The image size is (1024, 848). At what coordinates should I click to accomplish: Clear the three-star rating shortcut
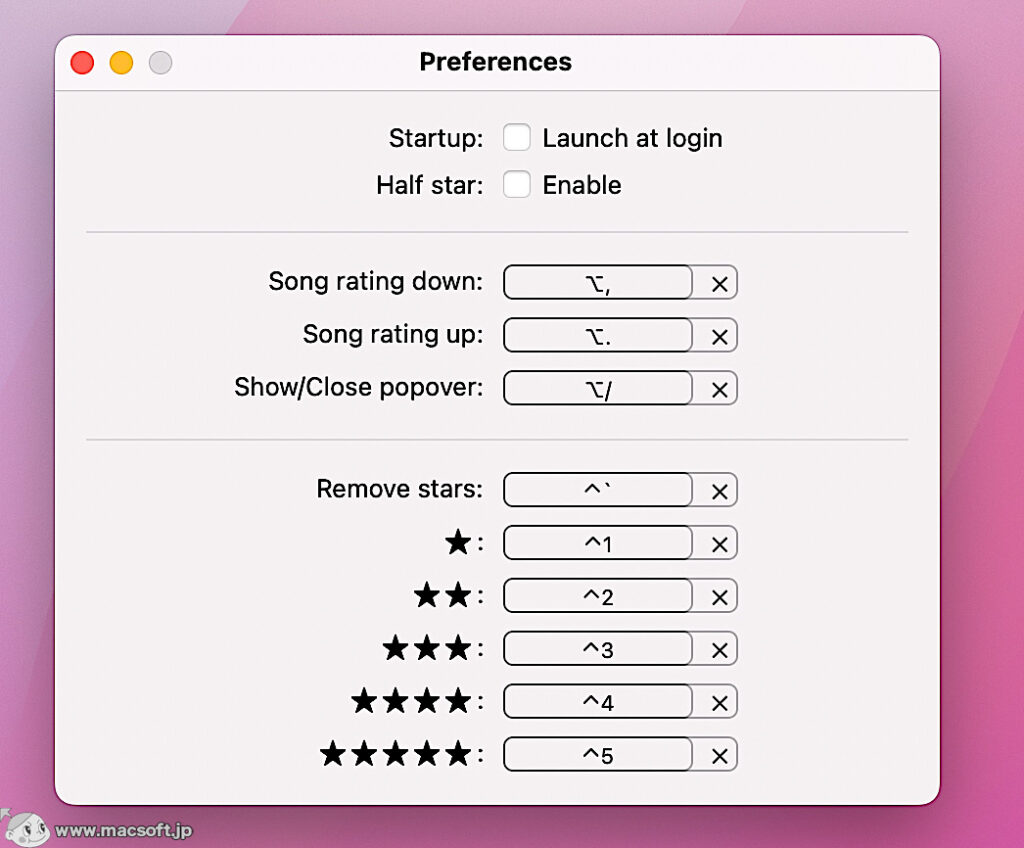(x=718, y=649)
